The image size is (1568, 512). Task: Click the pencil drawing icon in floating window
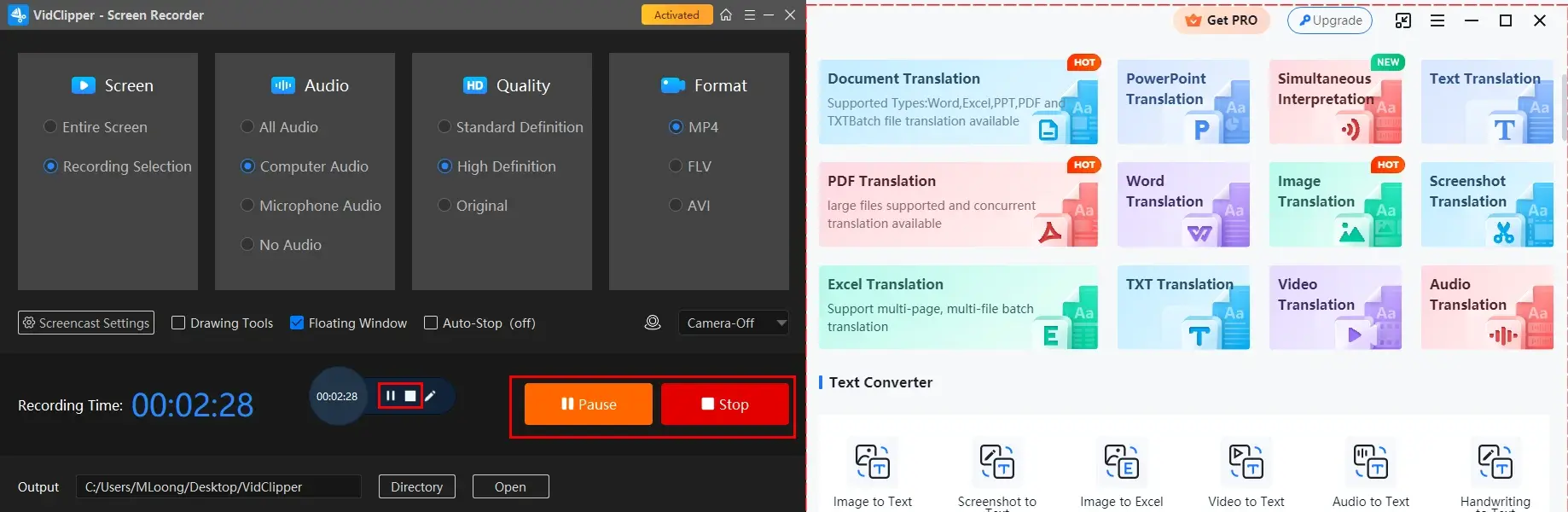click(x=431, y=396)
